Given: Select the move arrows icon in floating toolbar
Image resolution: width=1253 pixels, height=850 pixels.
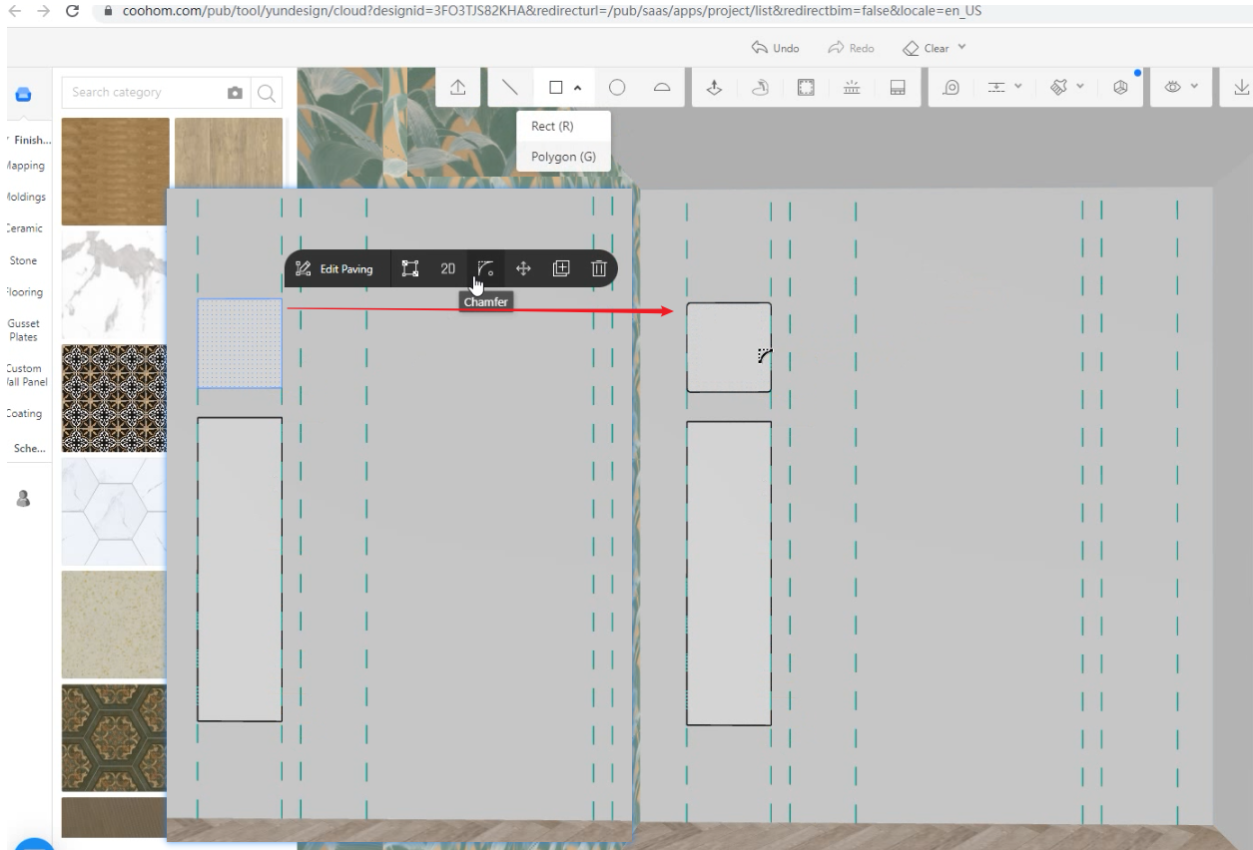Looking at the screenshot, I should [x=523, y=268].
